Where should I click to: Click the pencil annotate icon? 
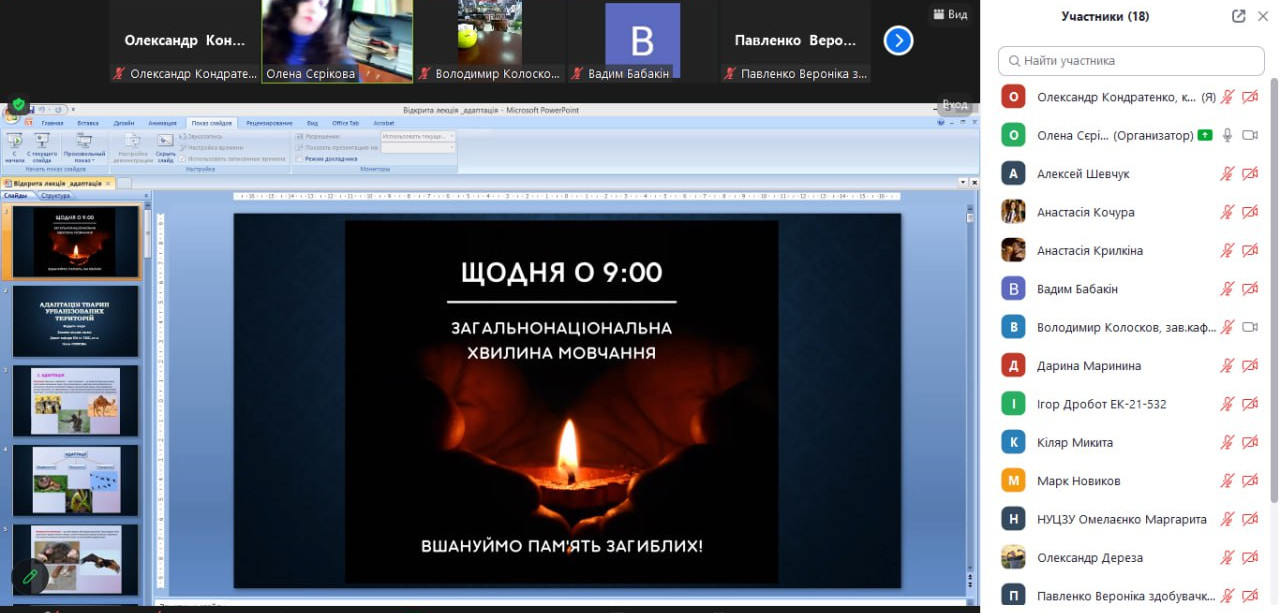point(30,576)
